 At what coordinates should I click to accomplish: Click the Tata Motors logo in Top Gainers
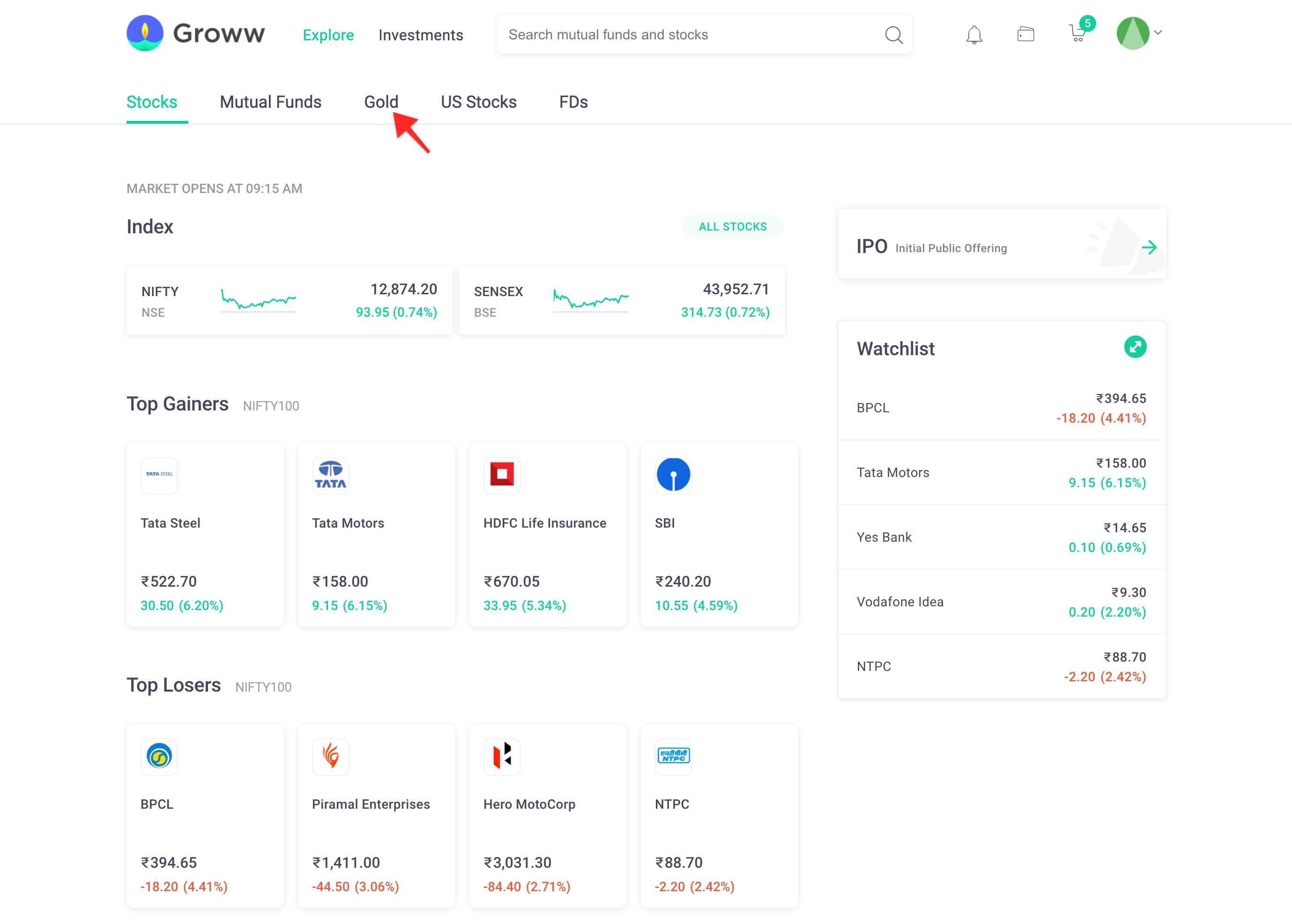331,475
